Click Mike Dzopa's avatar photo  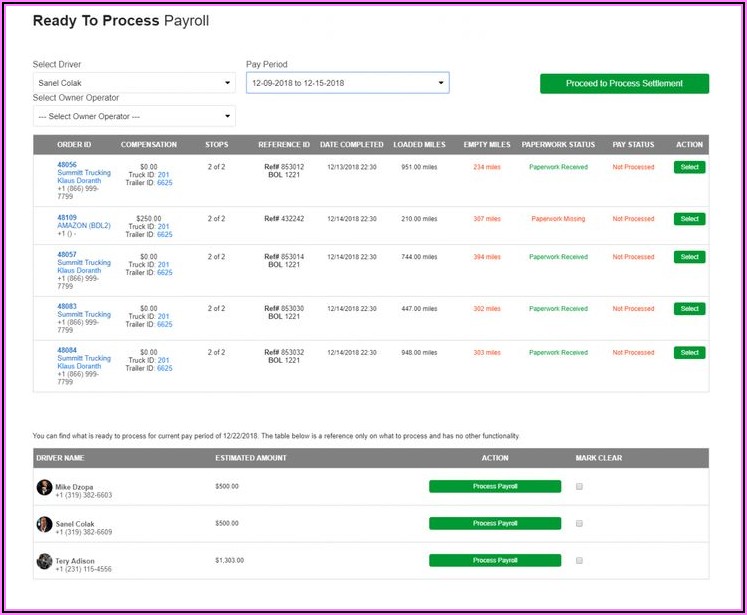44,487
